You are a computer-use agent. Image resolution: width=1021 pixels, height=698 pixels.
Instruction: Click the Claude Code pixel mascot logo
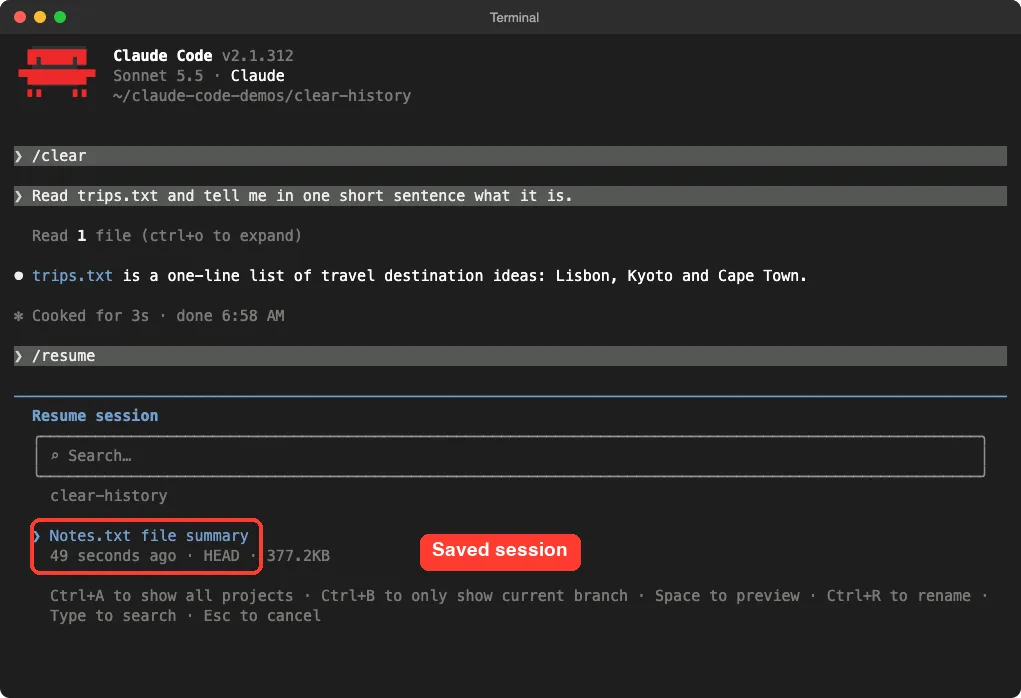pos(57,72)
